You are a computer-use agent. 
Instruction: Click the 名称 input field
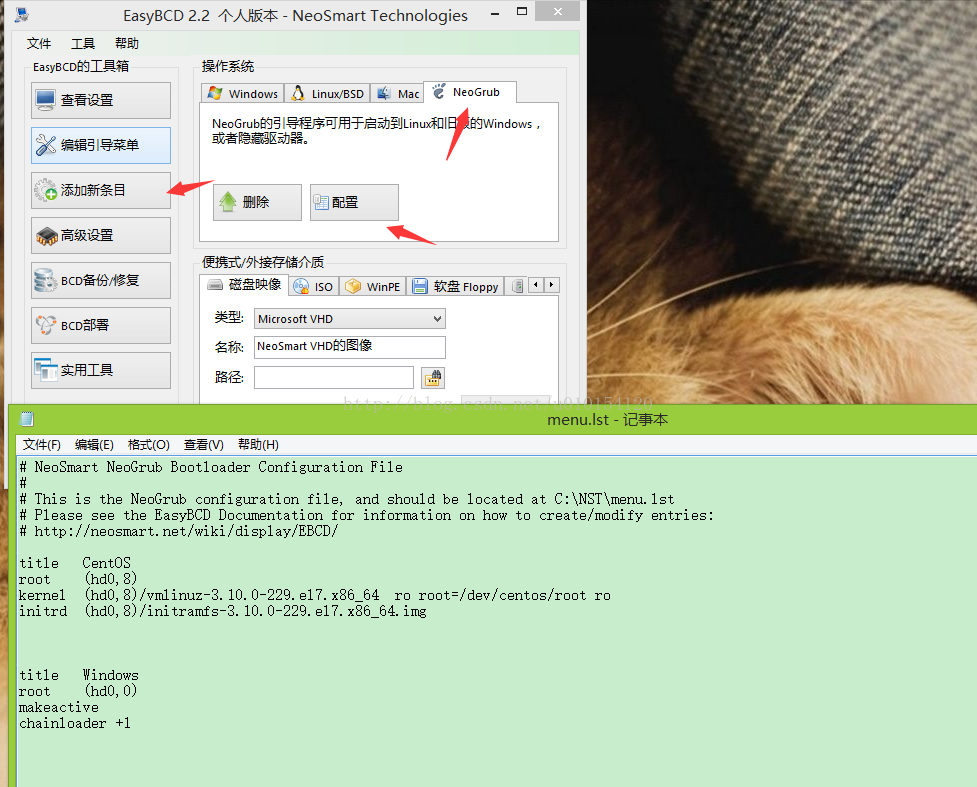click(x=350, y=346)
